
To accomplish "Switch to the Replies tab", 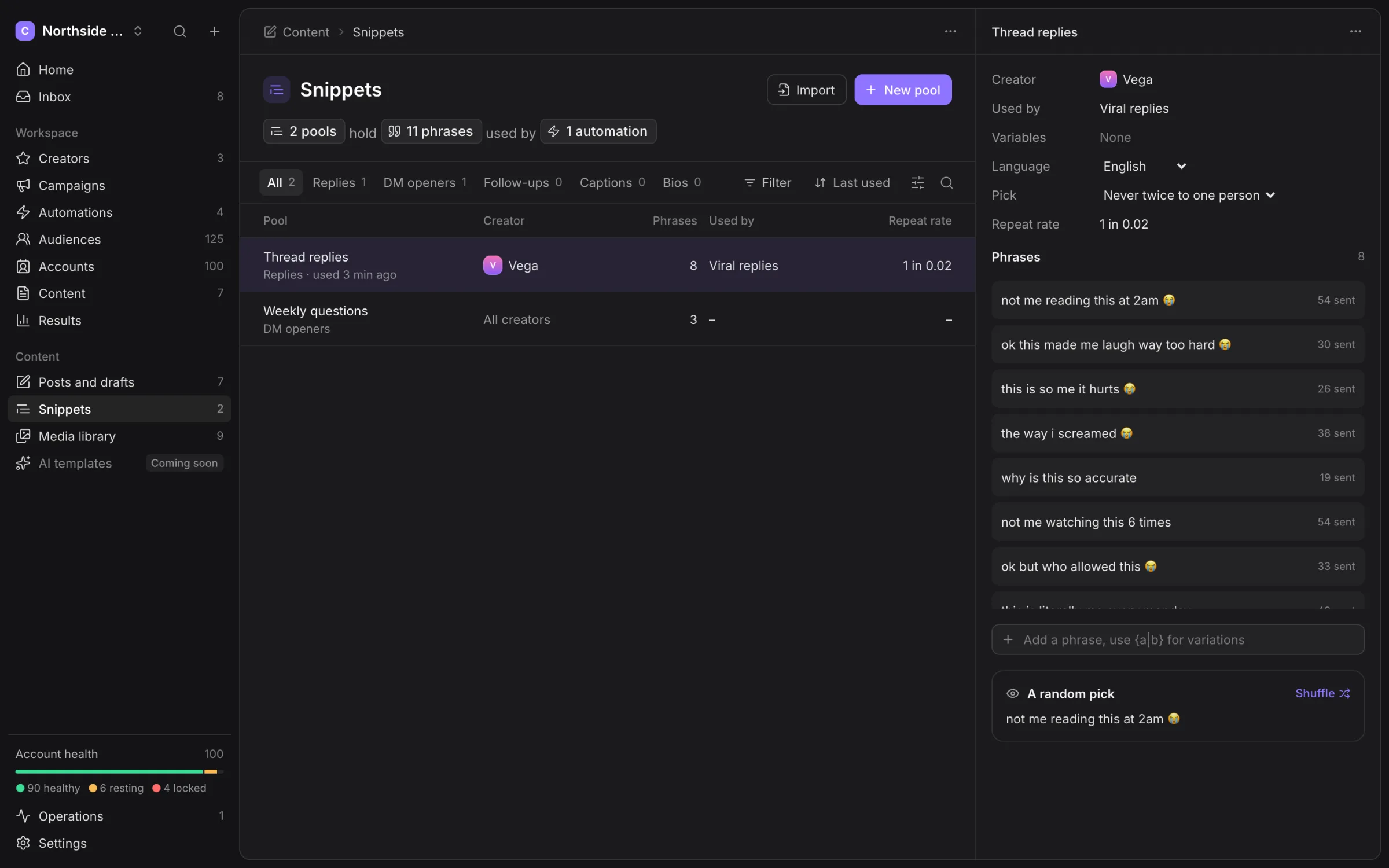I will (x=340, y=183).
